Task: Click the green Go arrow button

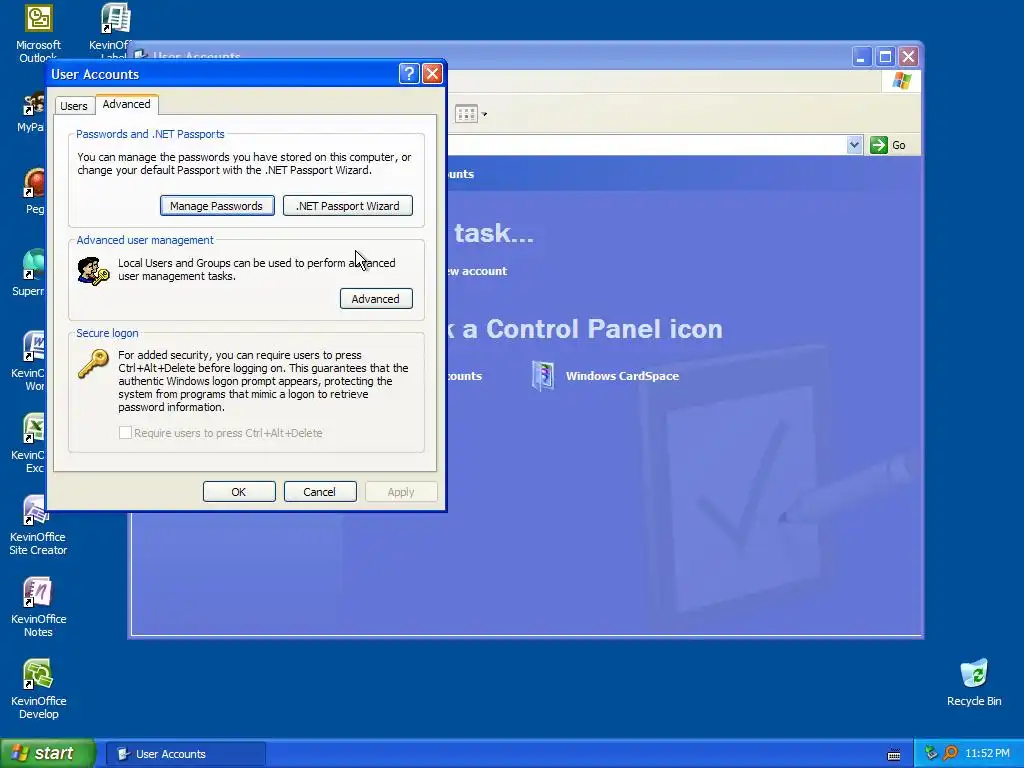Action: tap(879, 145)
